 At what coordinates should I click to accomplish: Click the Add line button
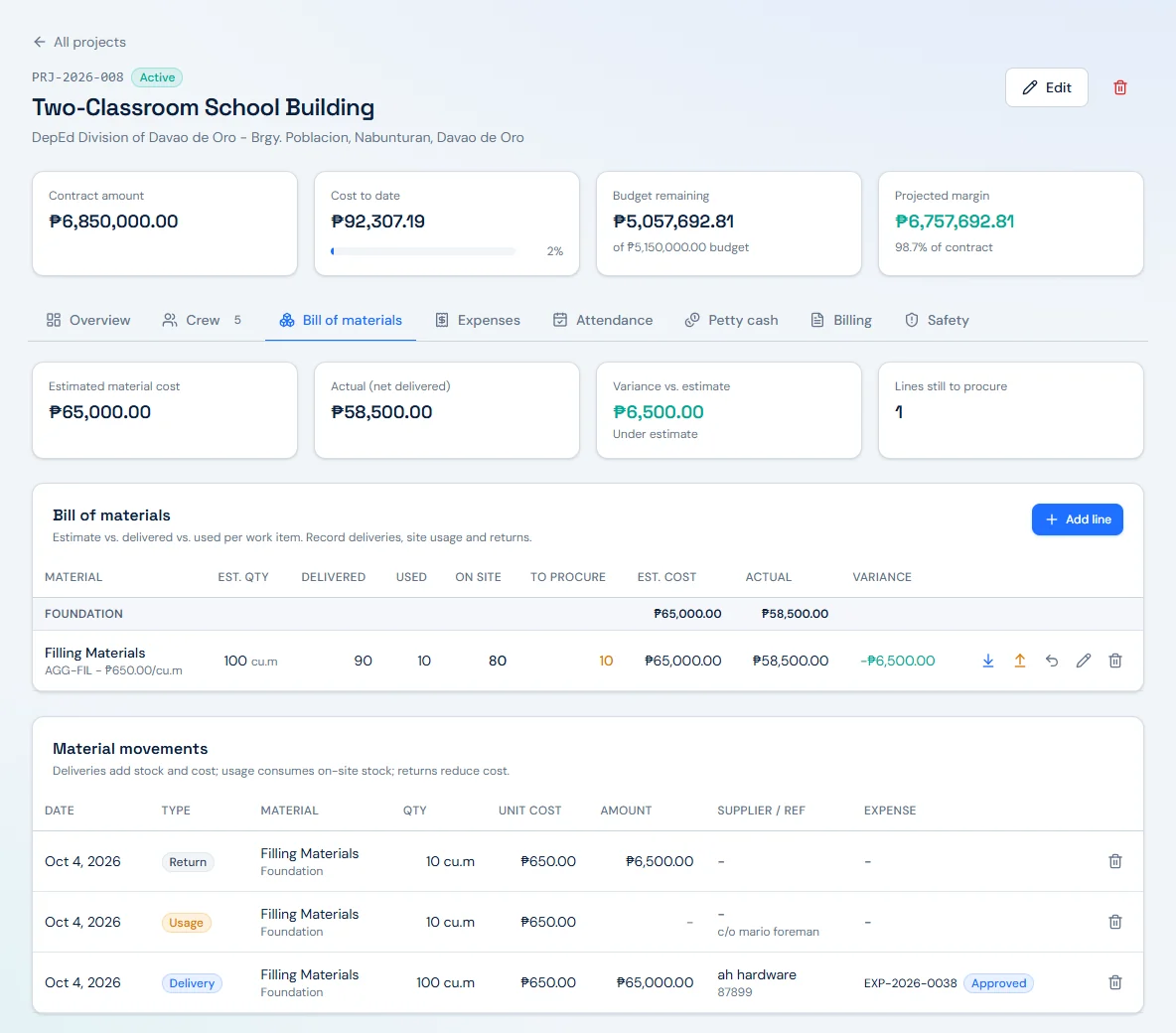(x=1077, y=519)
